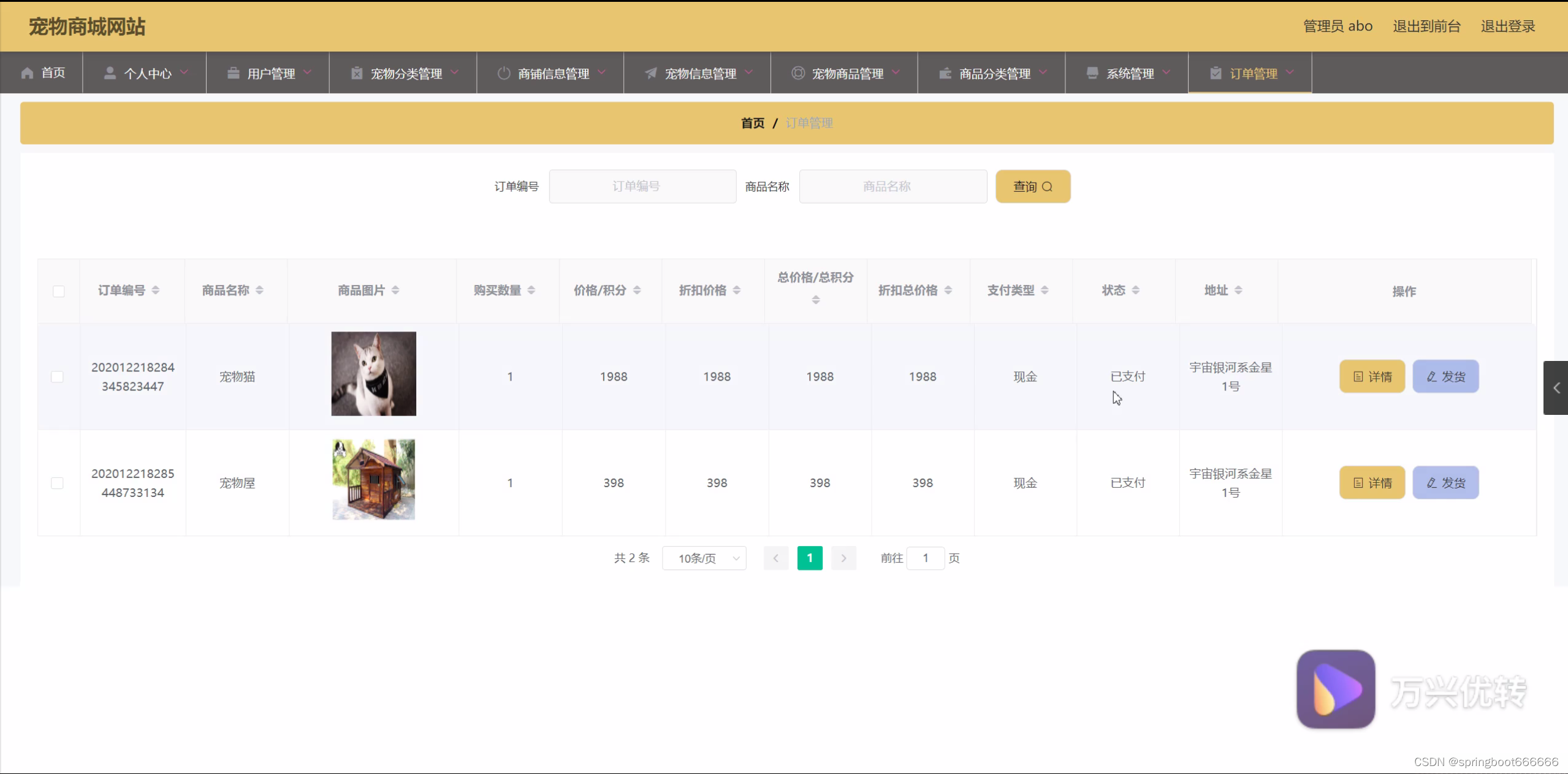Open the 商品分类管理 menu
The width and height of the screenshot is (1568, 774).
[994, 74]
